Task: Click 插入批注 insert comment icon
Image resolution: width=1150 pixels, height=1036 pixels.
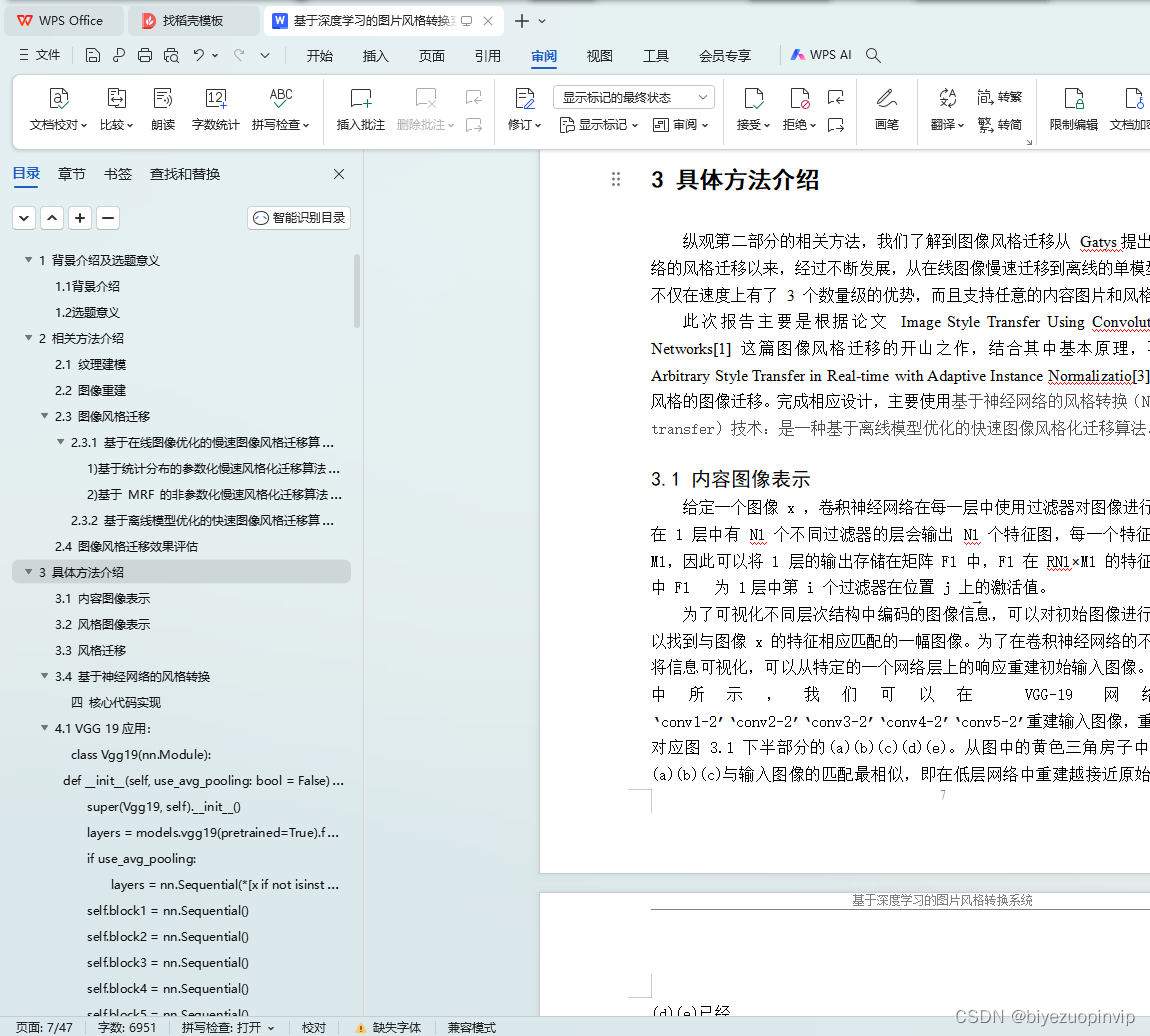Action: click(x=361, y=98)
